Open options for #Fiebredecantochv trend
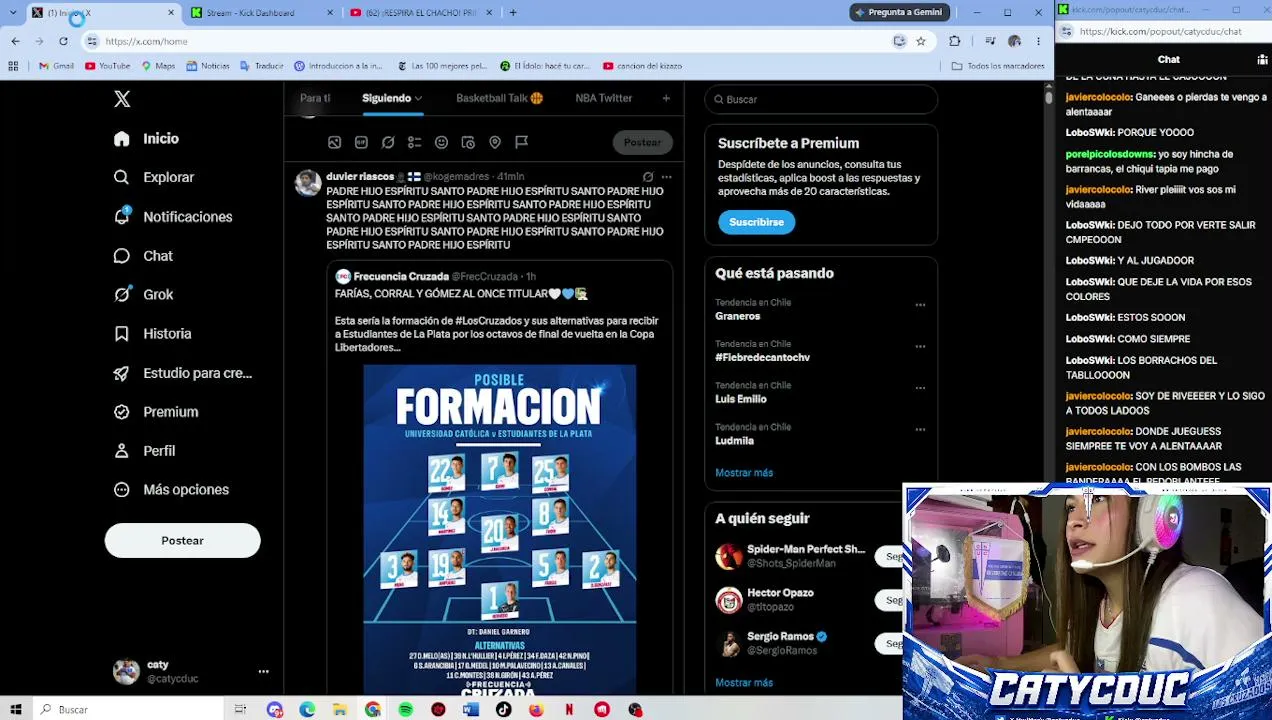This screenshot has width=1272, height=720. point(920,347)
